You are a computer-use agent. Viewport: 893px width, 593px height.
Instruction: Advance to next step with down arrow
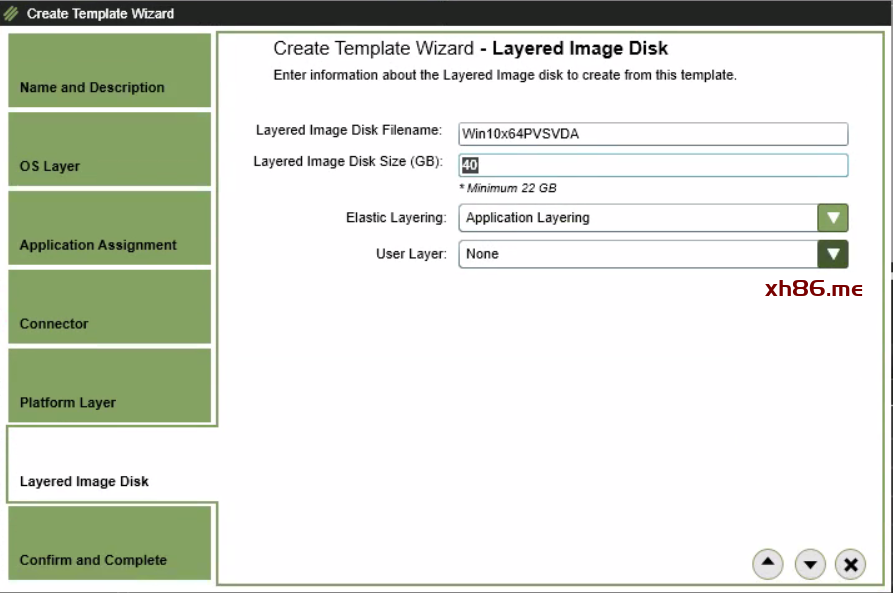(x=810, y=565)
